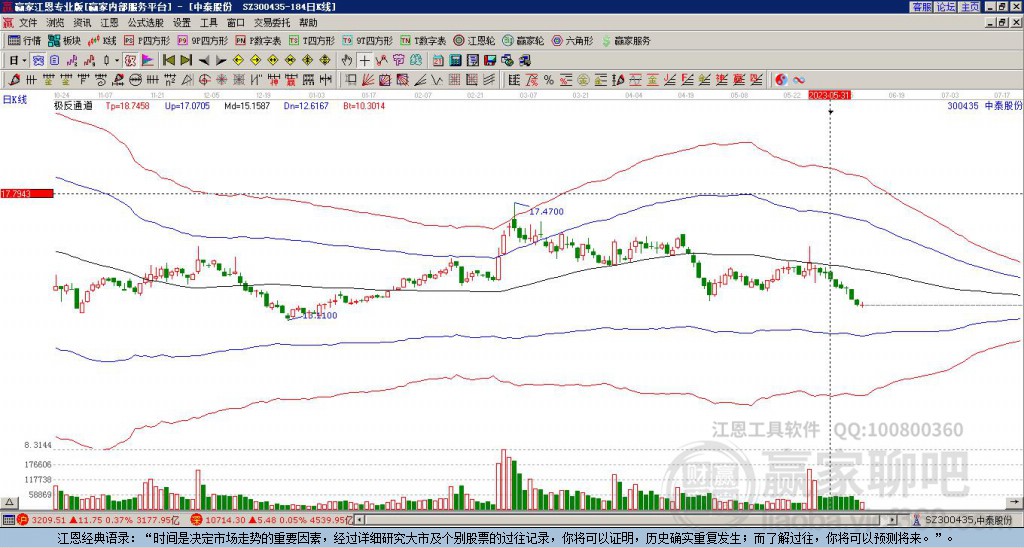The image size is (1024, 548).
Task: Toggle the crosshair cursor tool
Action: [x=364, y=61]
